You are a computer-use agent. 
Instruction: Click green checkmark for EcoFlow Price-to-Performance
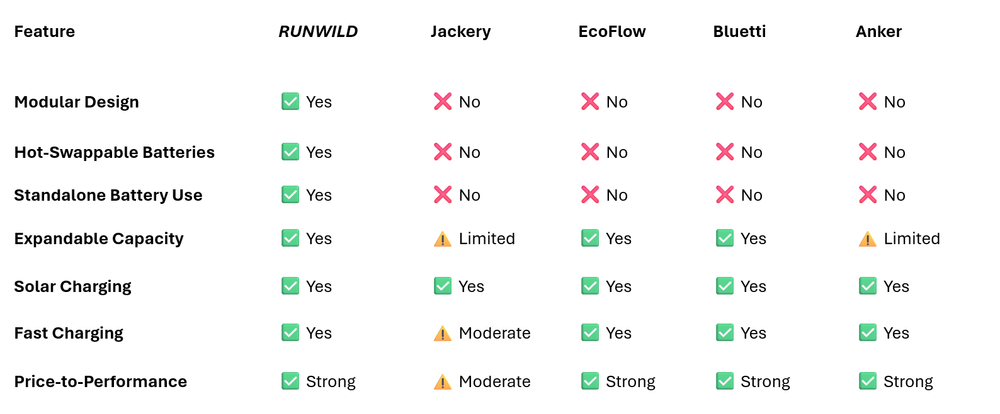point(590,381)
